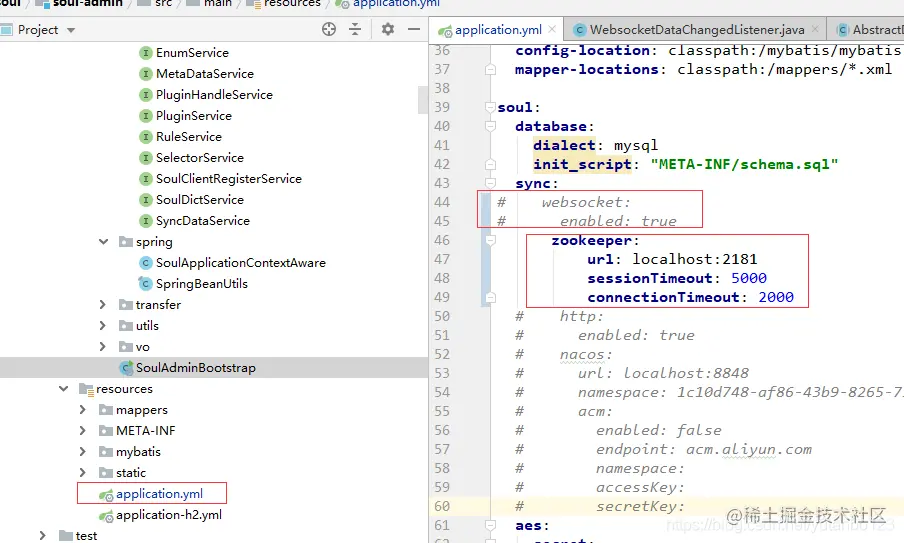This screenshot has height=543, width=904.
Task: Click the dialect: mysql line
Action: click(x=596, y=145)
